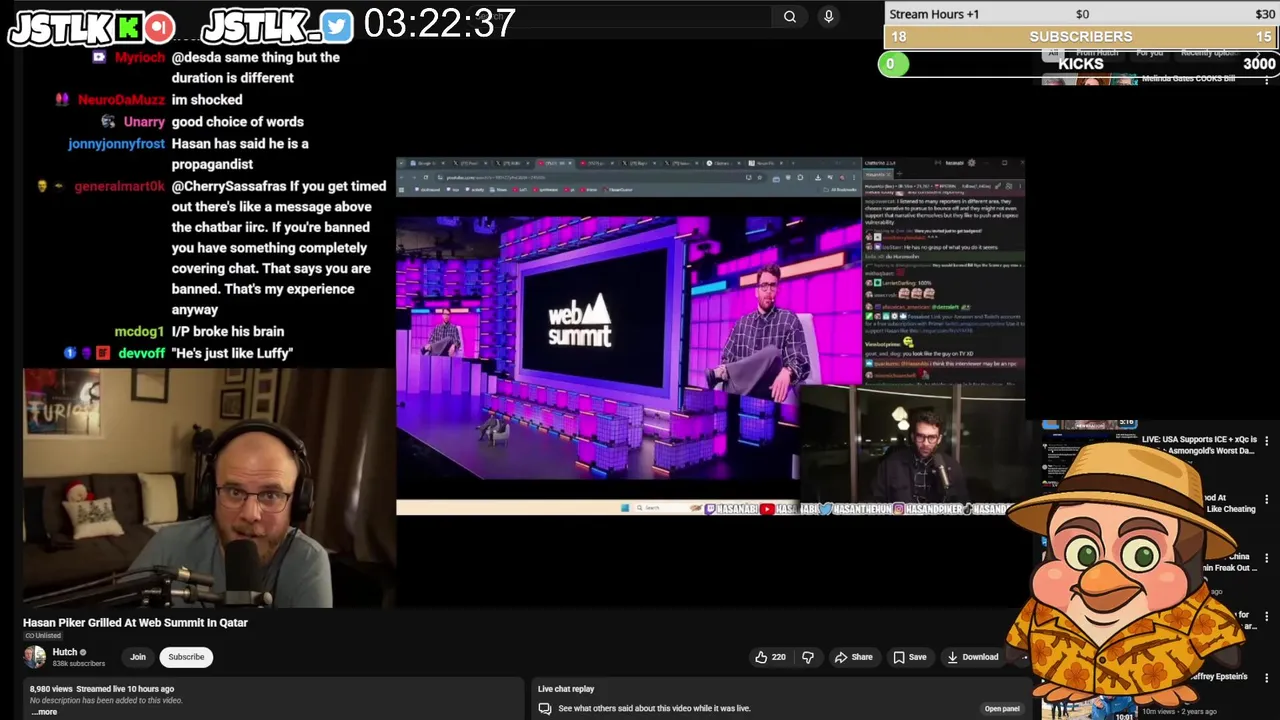Open the live chat replay panel
This screenshot has height=720, width=1280.
coord(1002,709)
